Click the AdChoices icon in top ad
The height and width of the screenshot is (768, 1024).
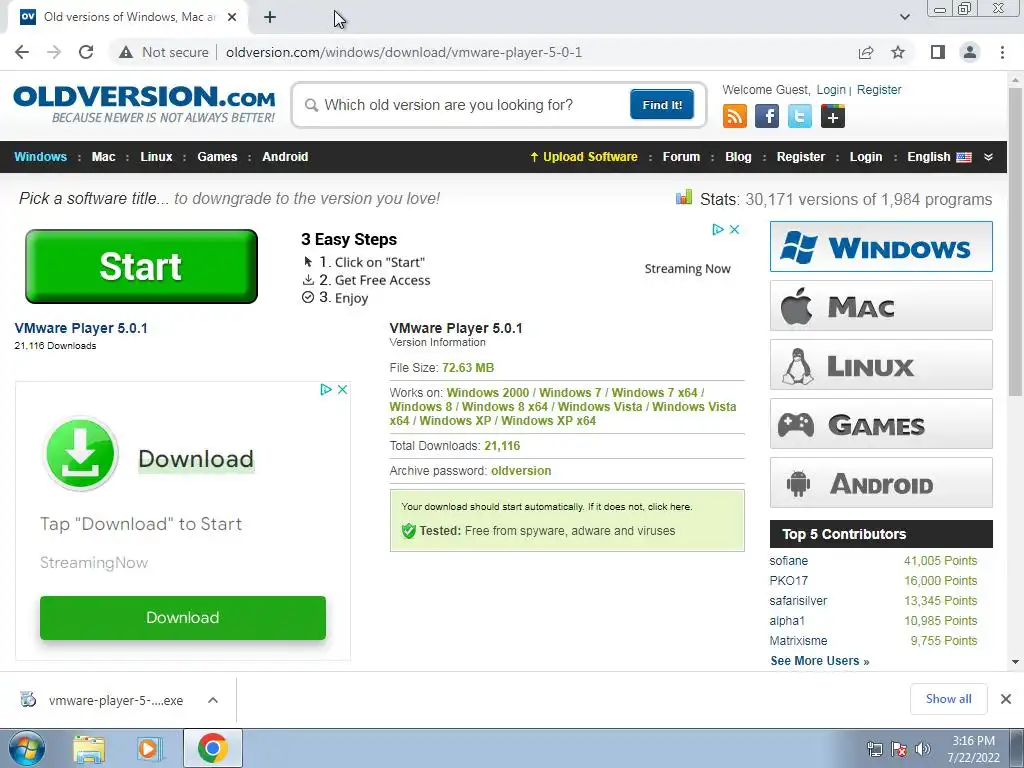718,229
